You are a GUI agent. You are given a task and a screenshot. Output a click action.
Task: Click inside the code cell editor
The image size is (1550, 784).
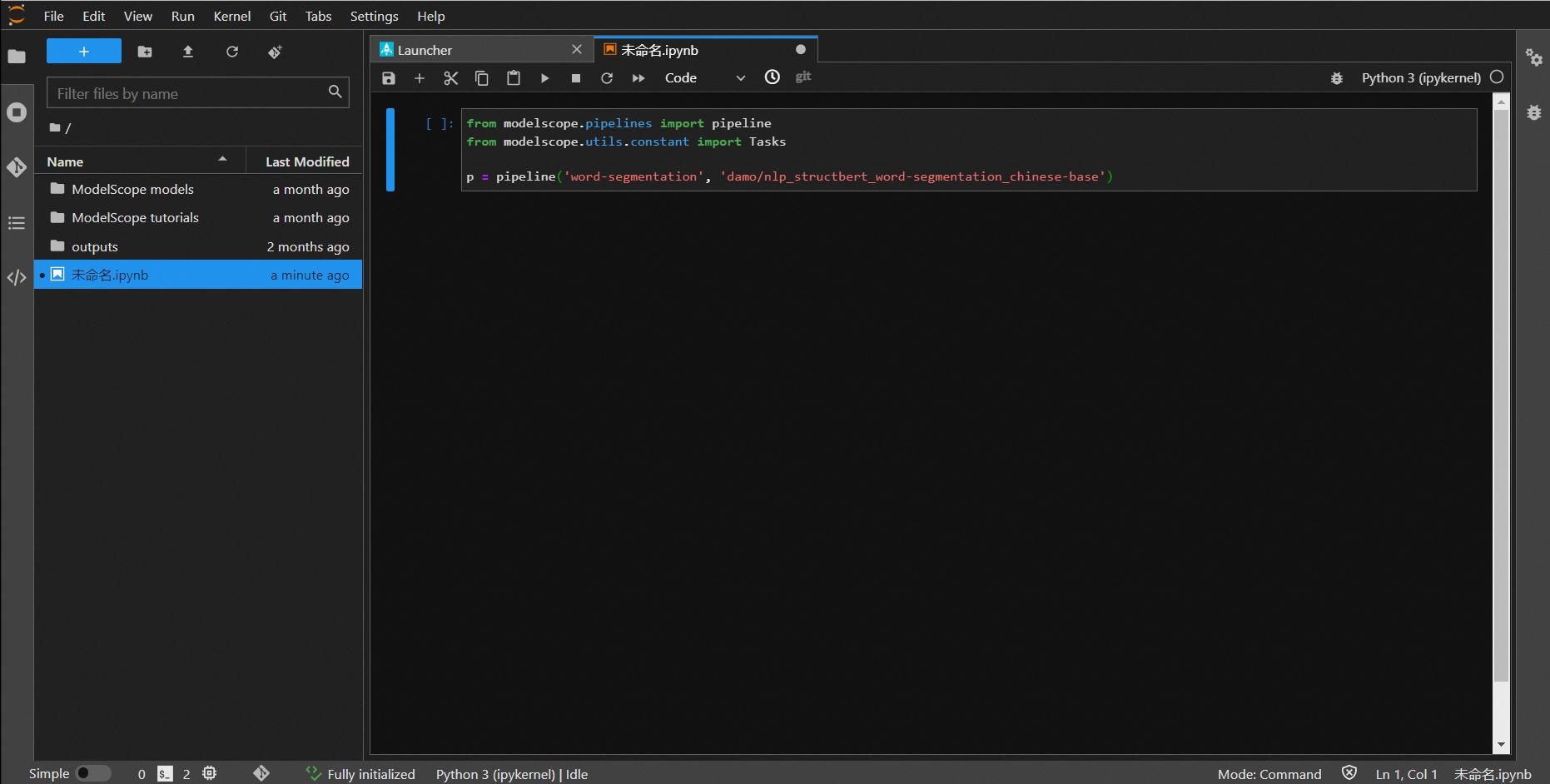pos(969,150)
